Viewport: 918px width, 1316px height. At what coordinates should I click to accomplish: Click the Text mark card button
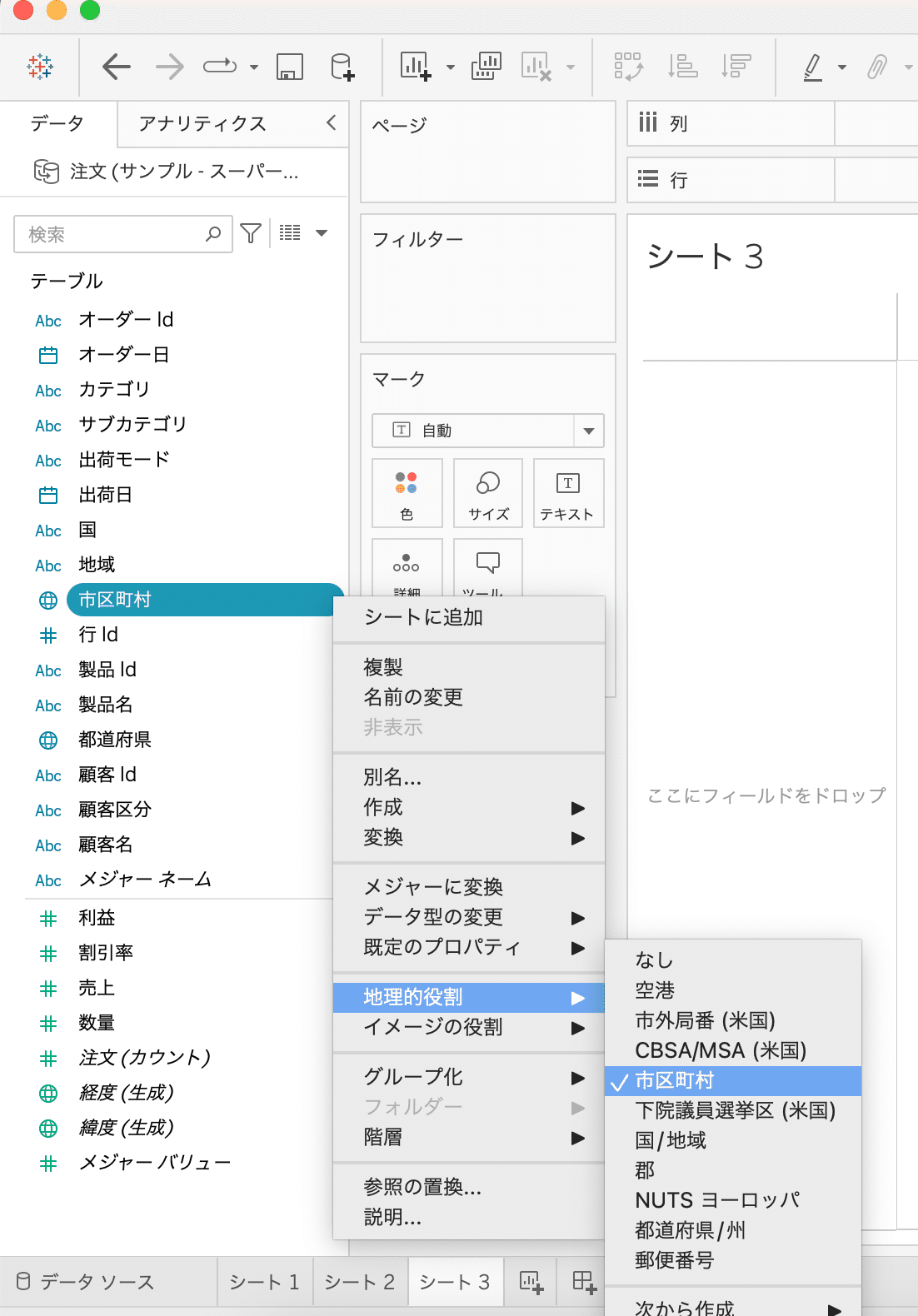click(568, 493)
